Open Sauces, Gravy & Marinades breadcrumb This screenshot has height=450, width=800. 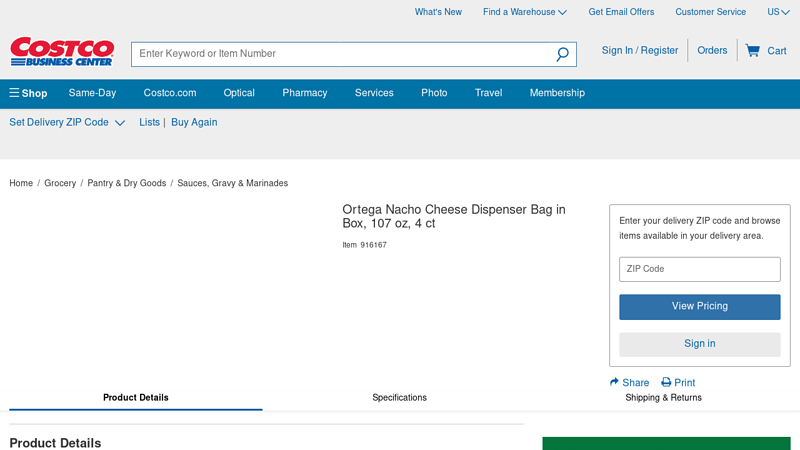[233, 183]
